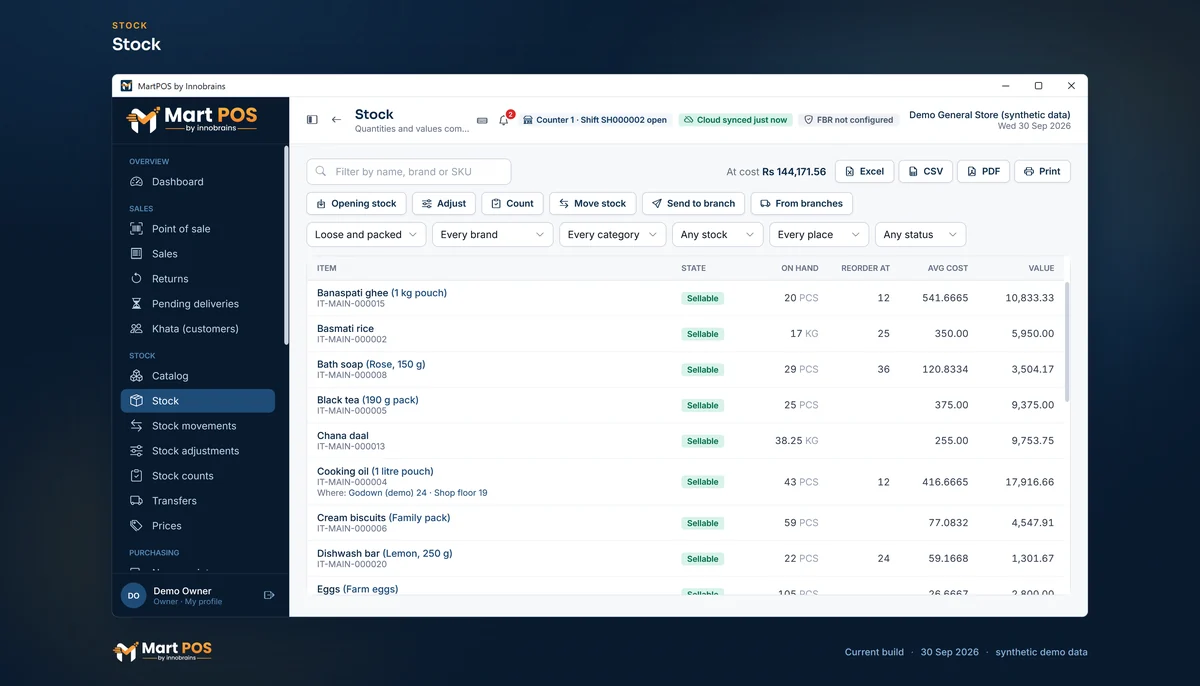Click the Pending deliveries hourglass icon
The width and height of the screenshot is (1200, 686).
[x=137, y=304]
